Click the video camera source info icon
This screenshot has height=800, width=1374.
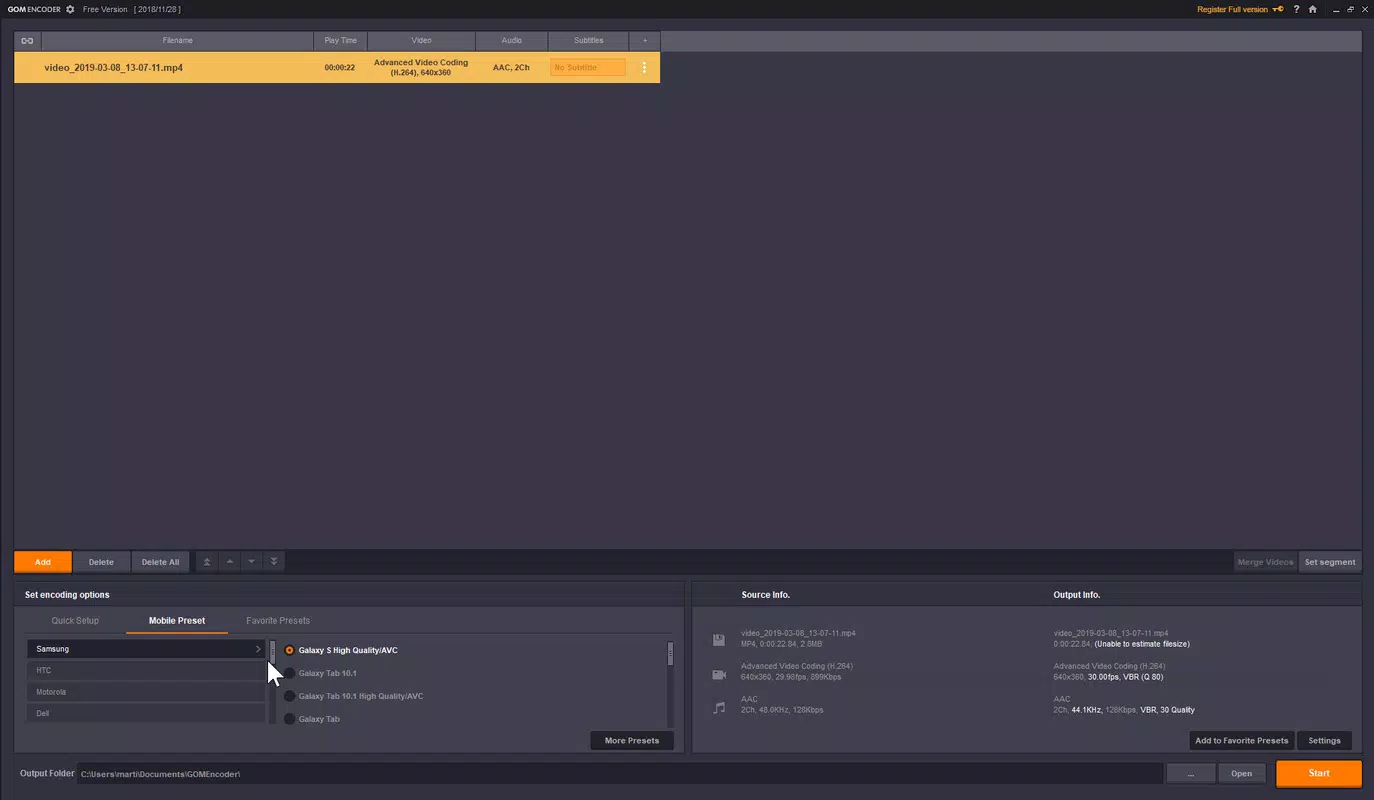[719, 674]
